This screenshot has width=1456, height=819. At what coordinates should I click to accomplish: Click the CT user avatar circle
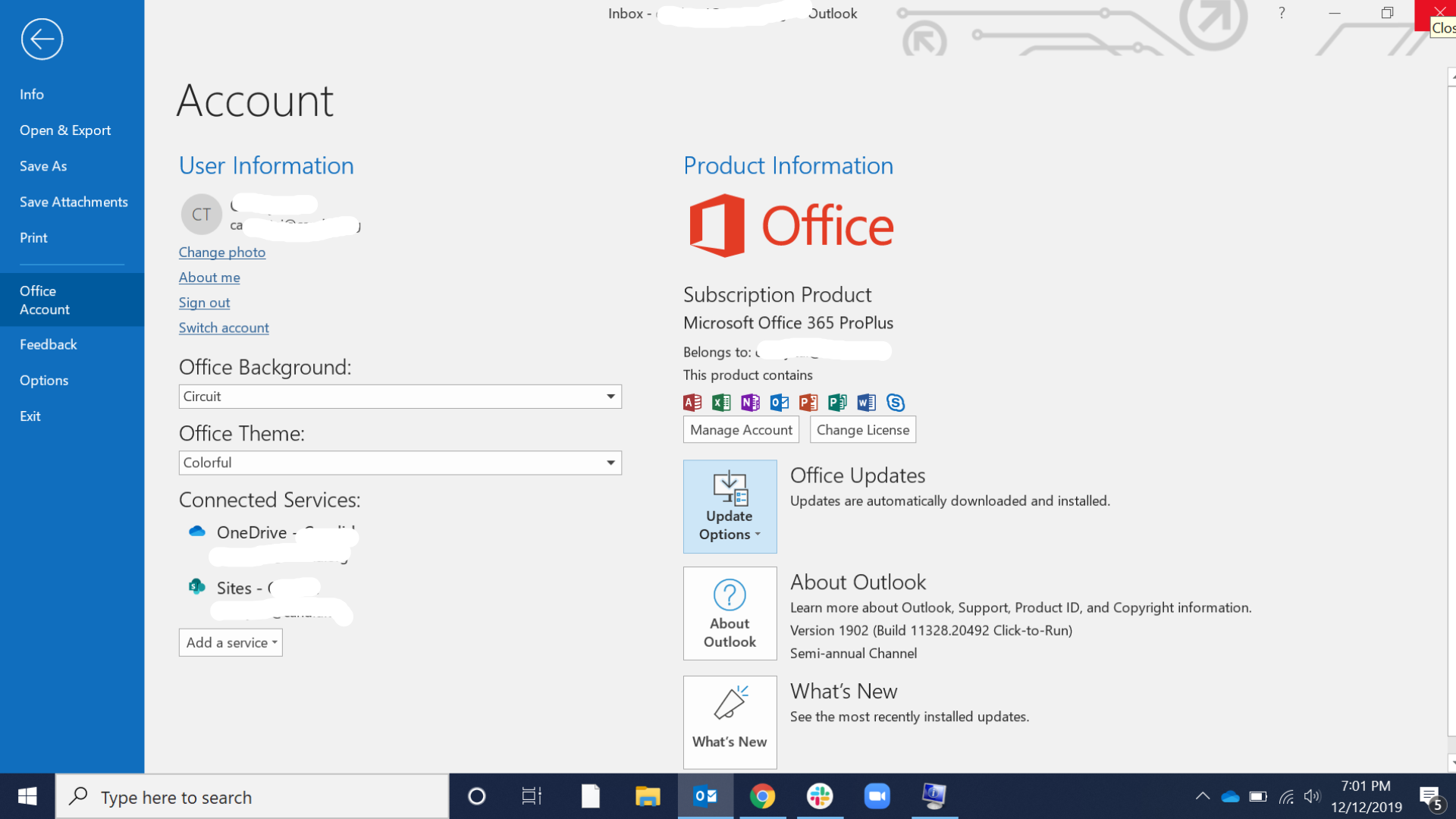201,215
